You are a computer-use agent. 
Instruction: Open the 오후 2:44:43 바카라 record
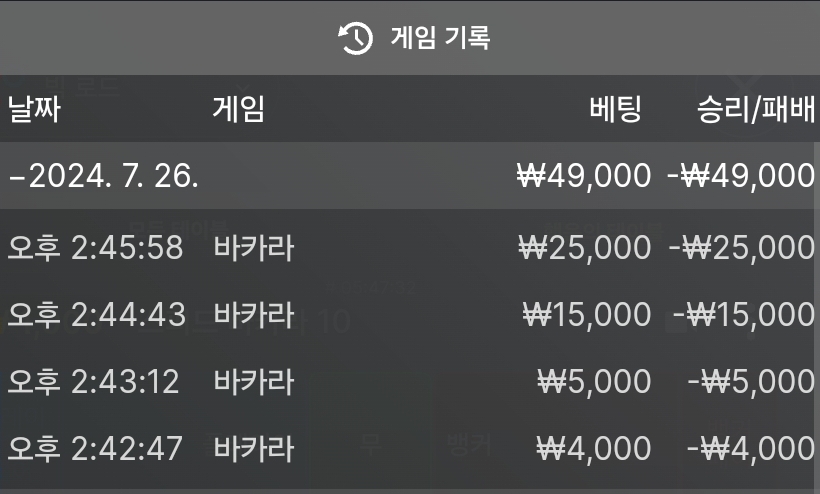(x=410, y=314)
